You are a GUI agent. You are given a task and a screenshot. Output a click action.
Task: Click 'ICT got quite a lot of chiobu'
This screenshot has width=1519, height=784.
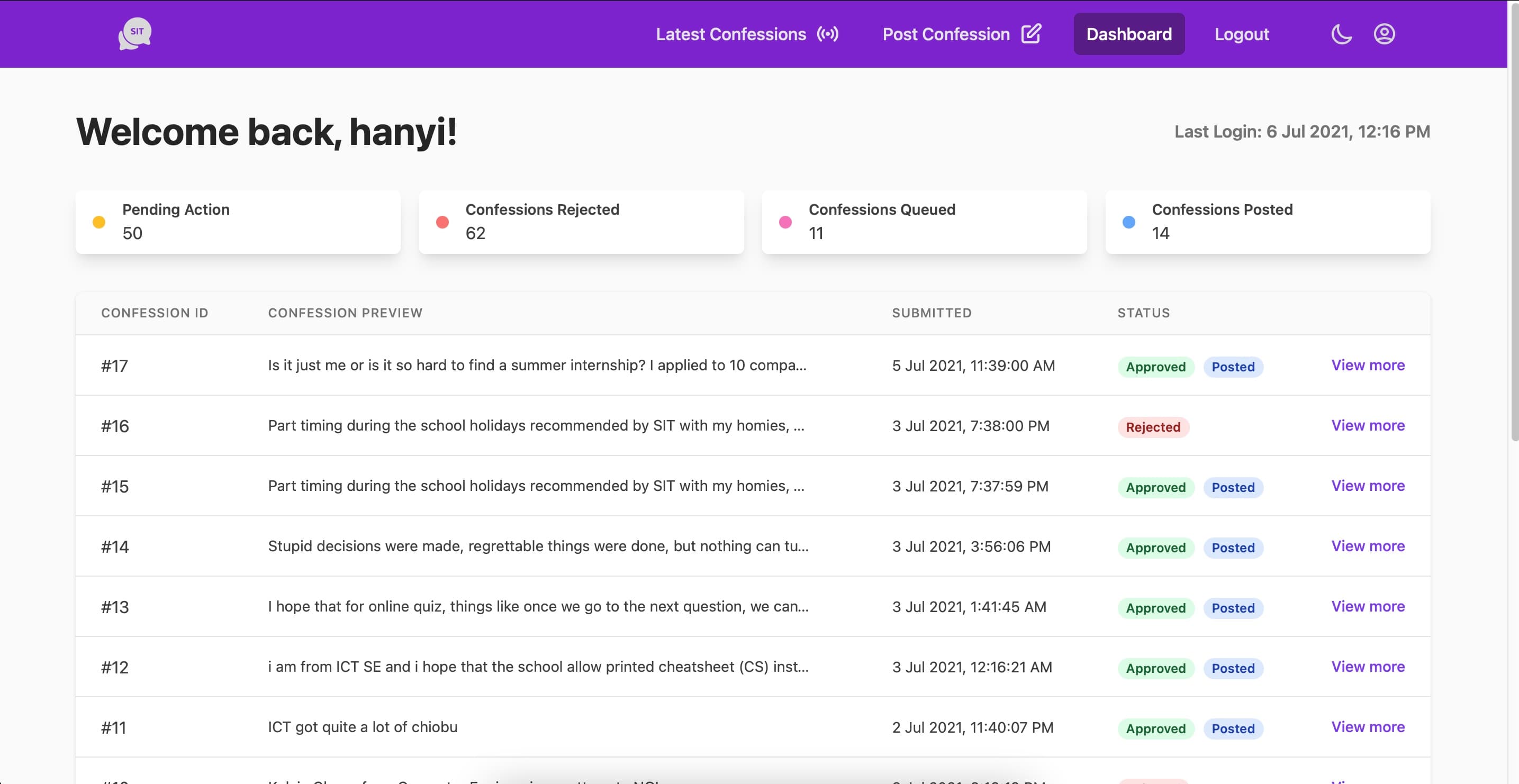363,727
